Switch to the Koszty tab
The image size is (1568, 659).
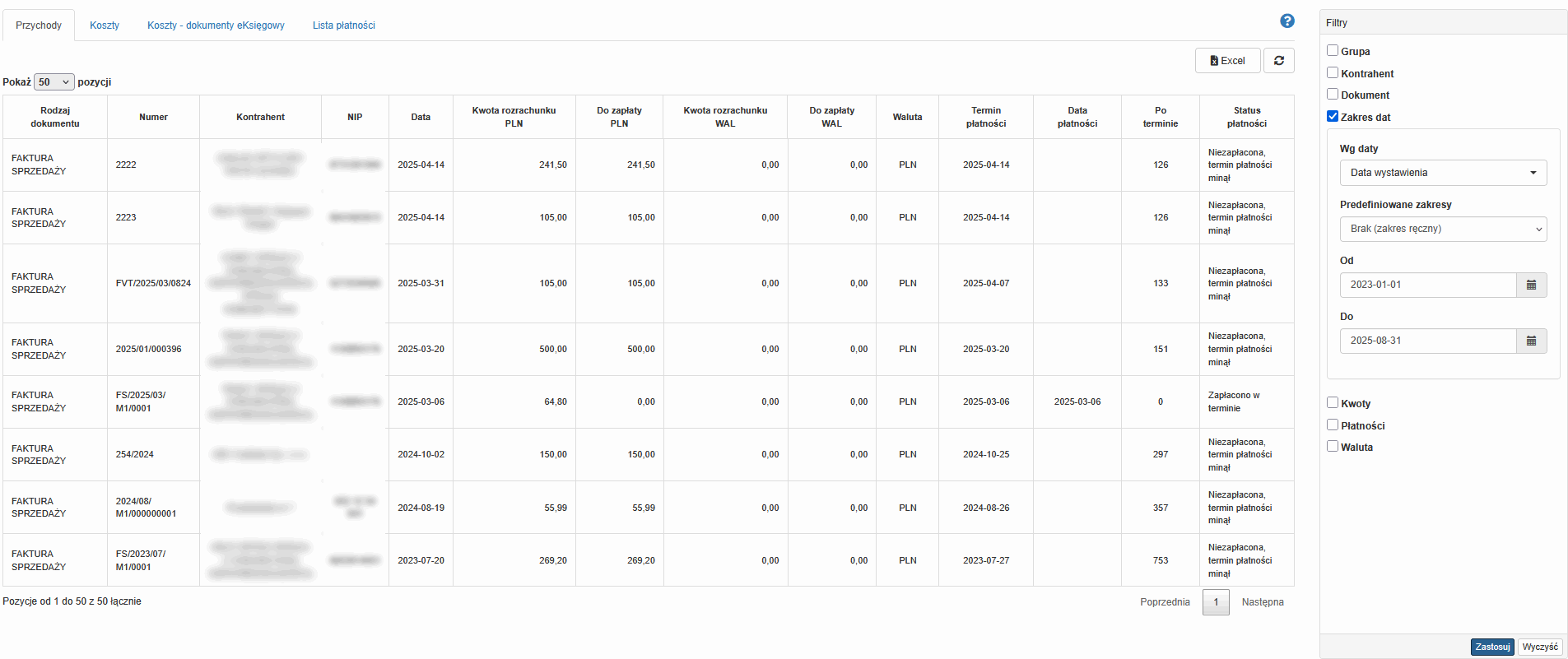(x=105, y=26)
